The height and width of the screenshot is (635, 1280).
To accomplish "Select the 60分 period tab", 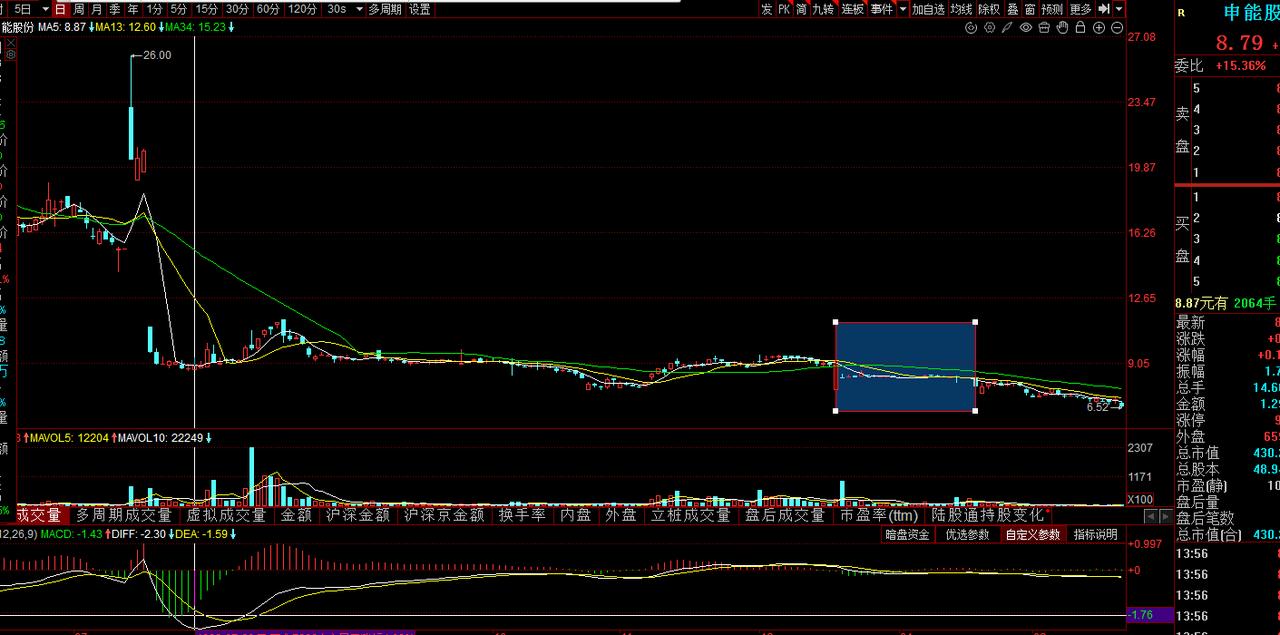I will click(268, 9).
